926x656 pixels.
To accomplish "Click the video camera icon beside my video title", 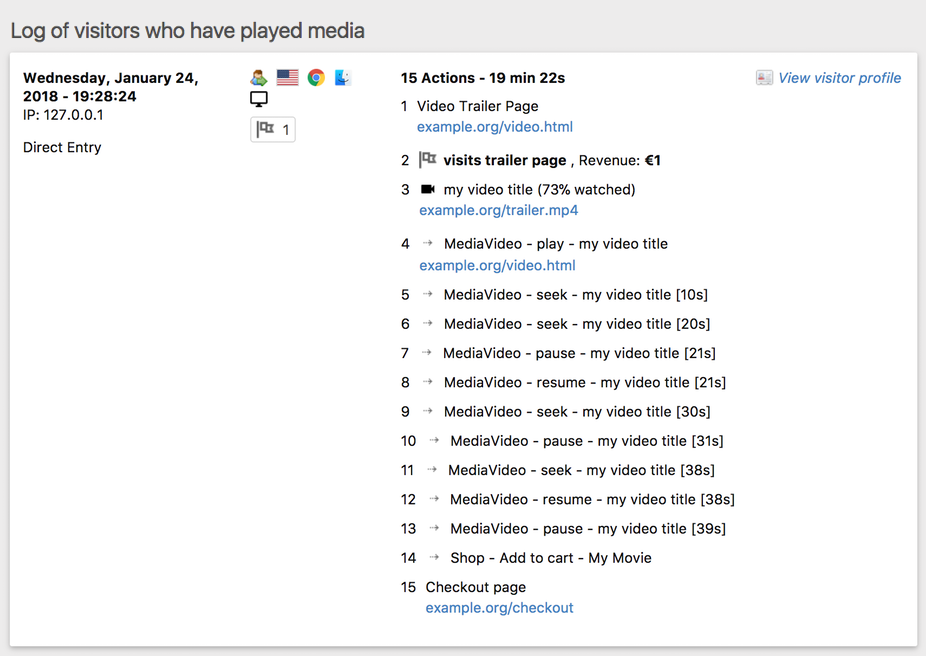I will pyautogui.click(x=428, y=189).
